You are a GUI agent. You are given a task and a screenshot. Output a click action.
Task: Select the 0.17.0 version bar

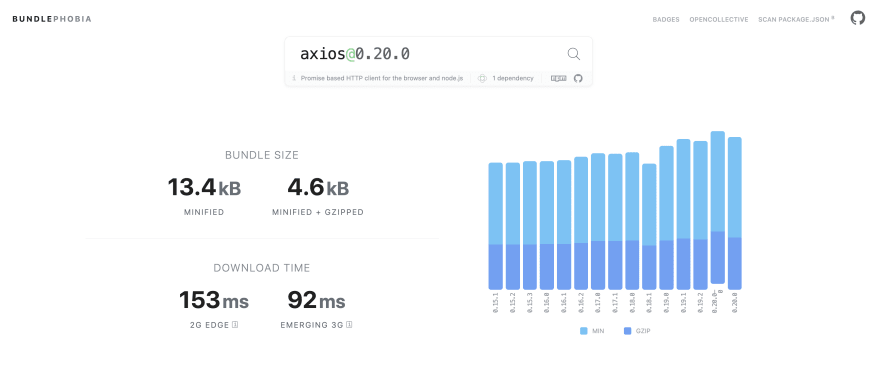point(598,222)
